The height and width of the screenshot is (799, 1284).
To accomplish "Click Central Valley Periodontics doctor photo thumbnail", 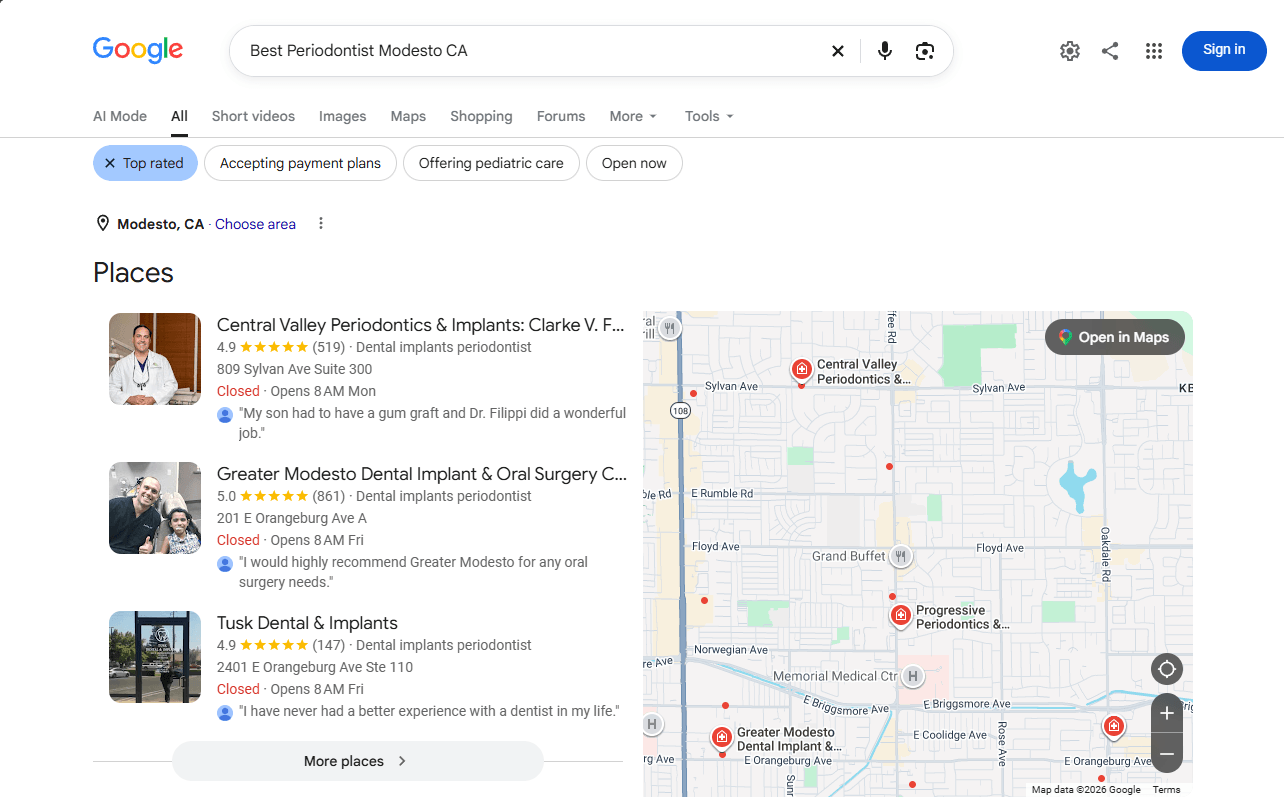I will point(155,359).
